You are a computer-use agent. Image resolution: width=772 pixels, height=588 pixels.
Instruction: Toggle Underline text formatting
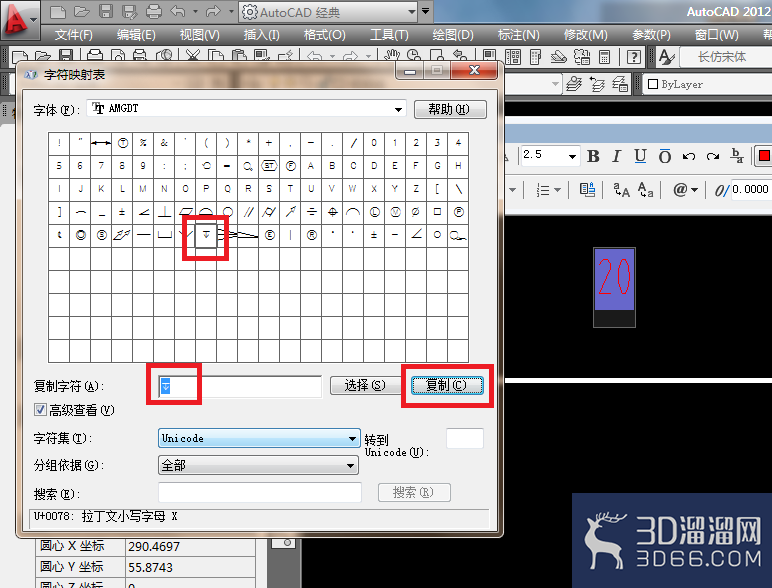(x=640, y=156)
